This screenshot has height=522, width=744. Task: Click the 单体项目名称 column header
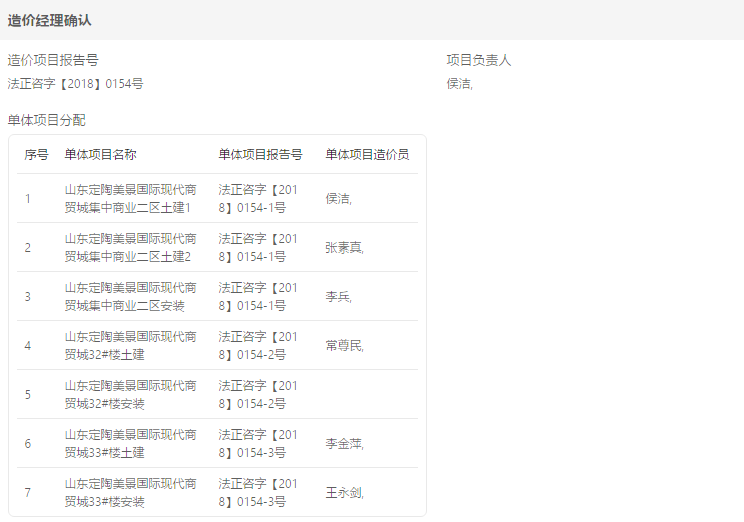coord(101,155)
